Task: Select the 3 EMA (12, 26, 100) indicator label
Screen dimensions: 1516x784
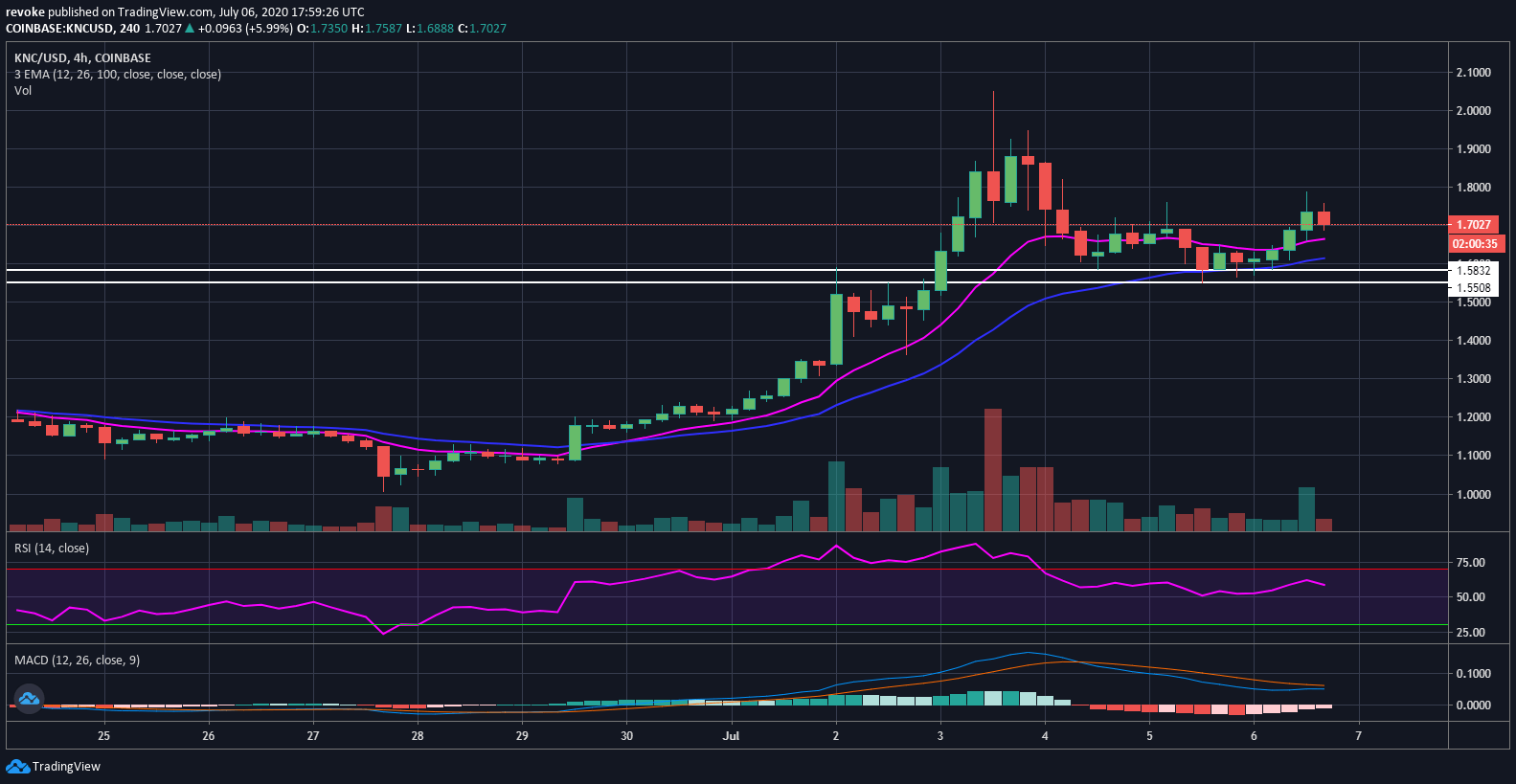Action: [118, 75]
